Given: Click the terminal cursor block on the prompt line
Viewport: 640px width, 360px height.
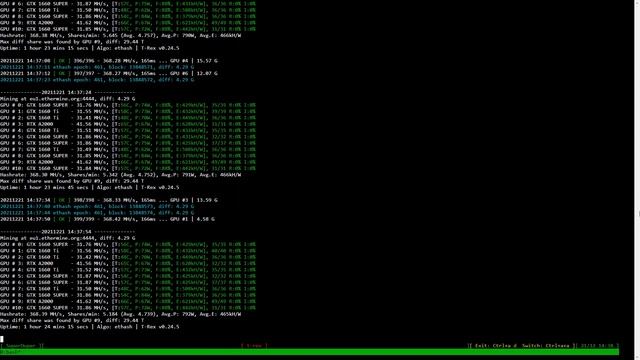Looking at the screenshot, I should [x=2, y=339].
